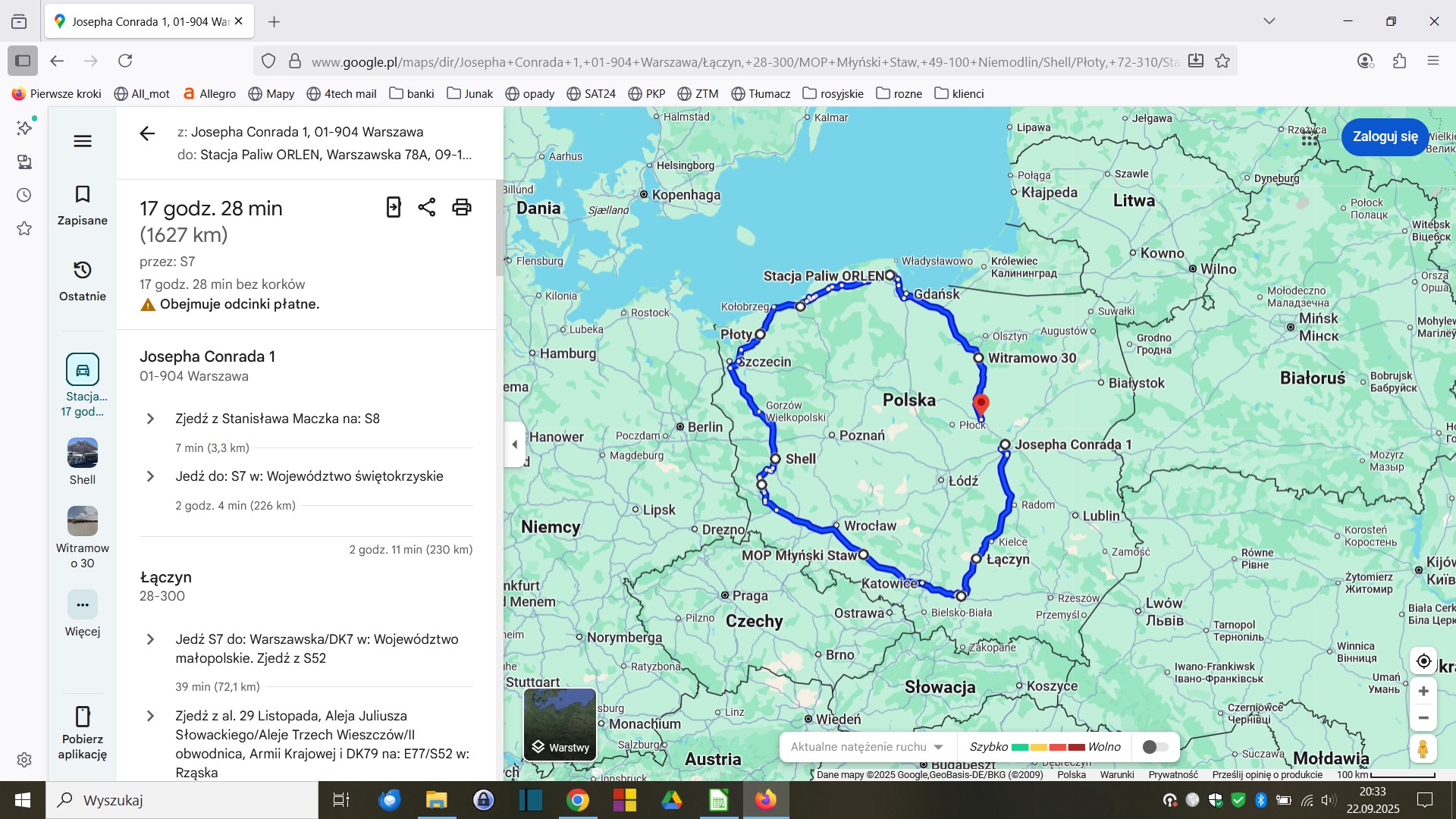This screenshot has width=1456, height=819.
Task: Click the send directions to phone icon
Action: [x=393, y=207]
